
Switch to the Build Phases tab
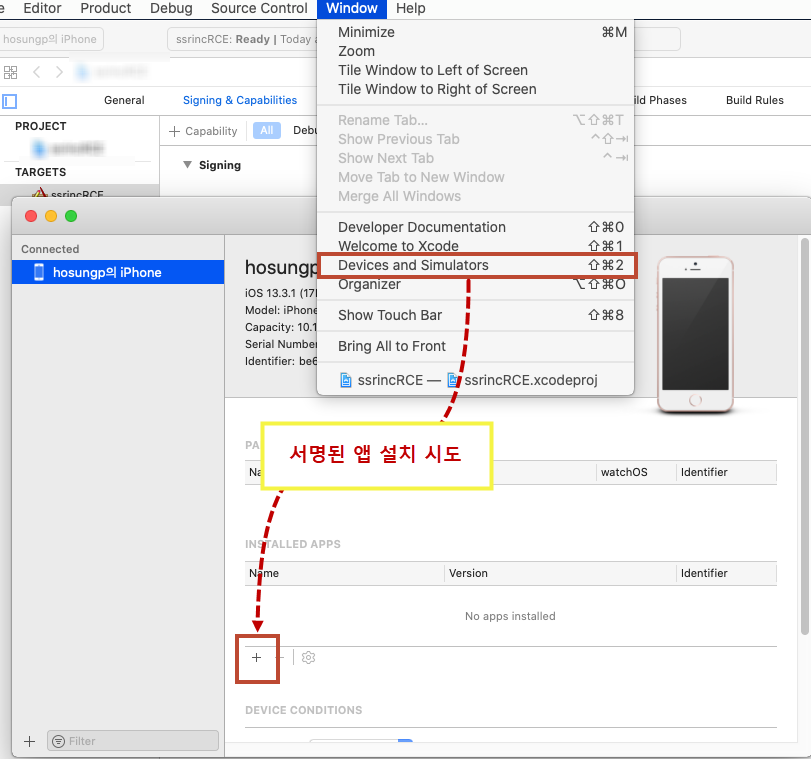tap(660, 100)
